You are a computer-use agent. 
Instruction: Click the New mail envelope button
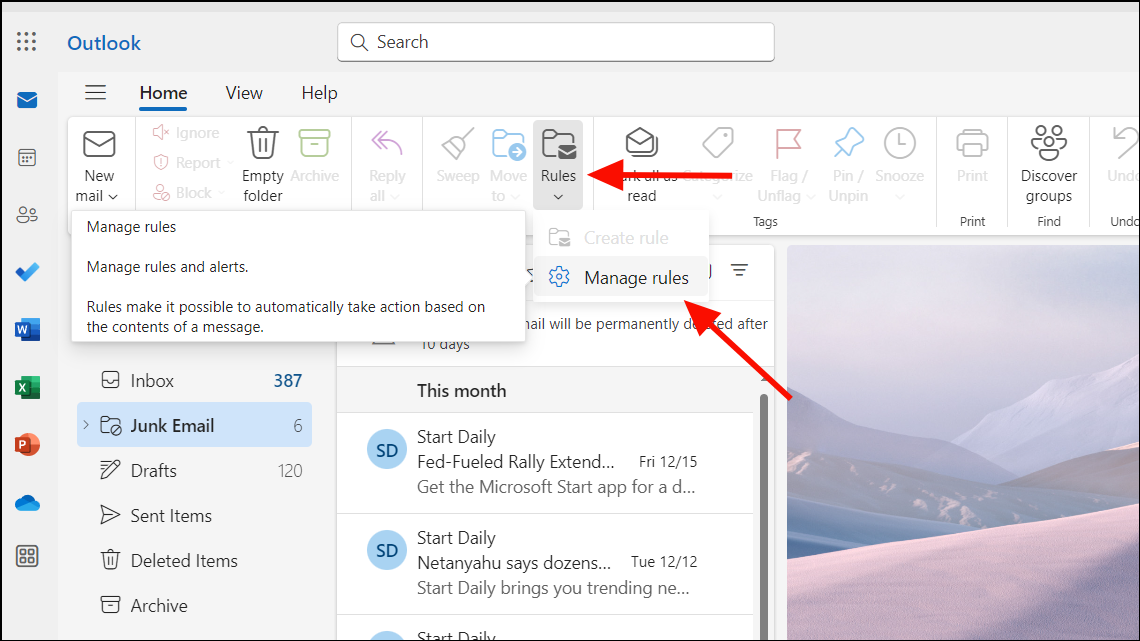point(99,144)
